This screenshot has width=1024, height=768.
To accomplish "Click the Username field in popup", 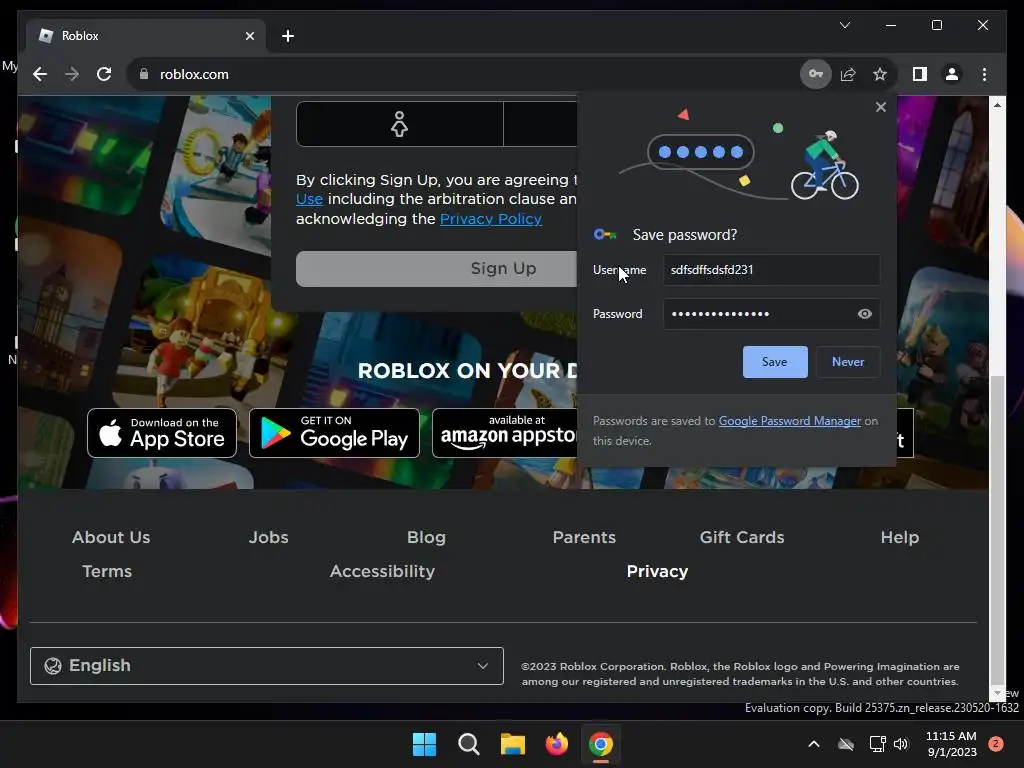I will click(x=771, y=270).
